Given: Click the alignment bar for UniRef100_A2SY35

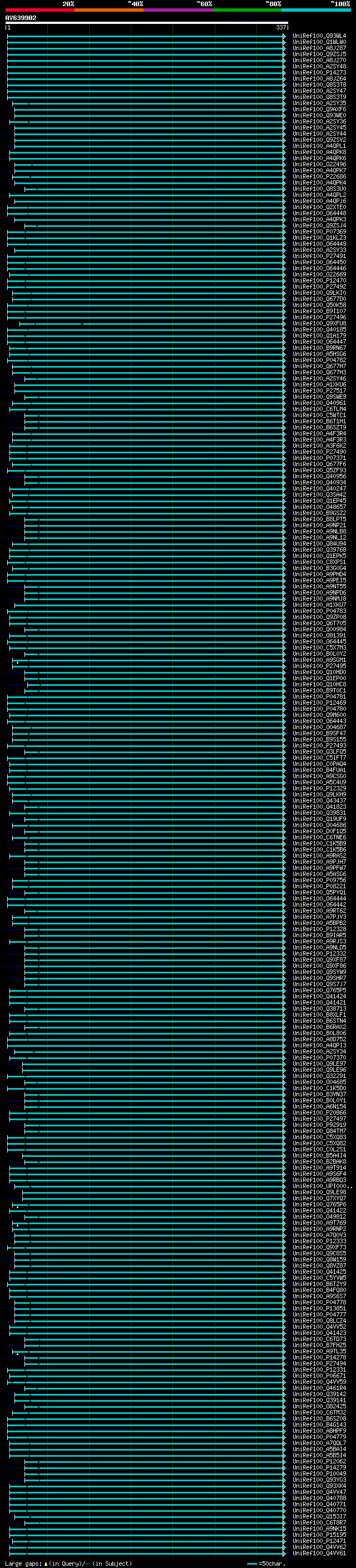Looking at the screenshot, I should pyautogui.click(x=149, y=103).
